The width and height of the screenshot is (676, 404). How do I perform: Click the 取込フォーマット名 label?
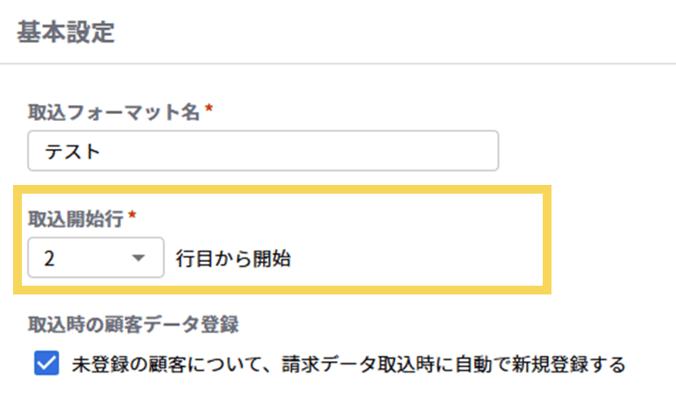[114, 113]
